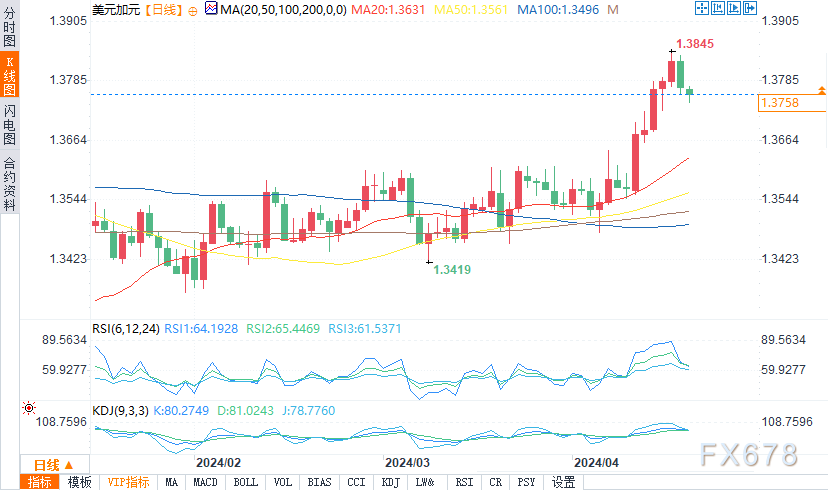Screen dimensions: 828x490
Task: Click the 1.3905 right axis label
Action: (x=780, y=21)
